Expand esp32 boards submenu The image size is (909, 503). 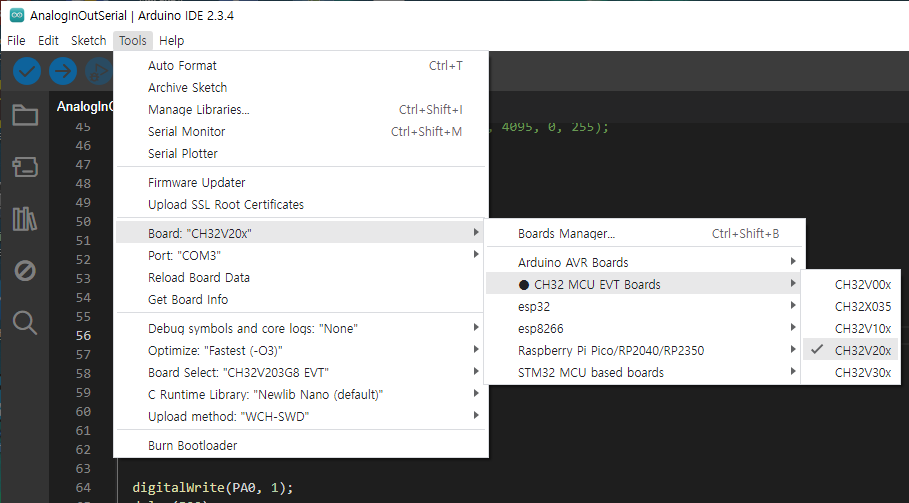tap(644, 307)
